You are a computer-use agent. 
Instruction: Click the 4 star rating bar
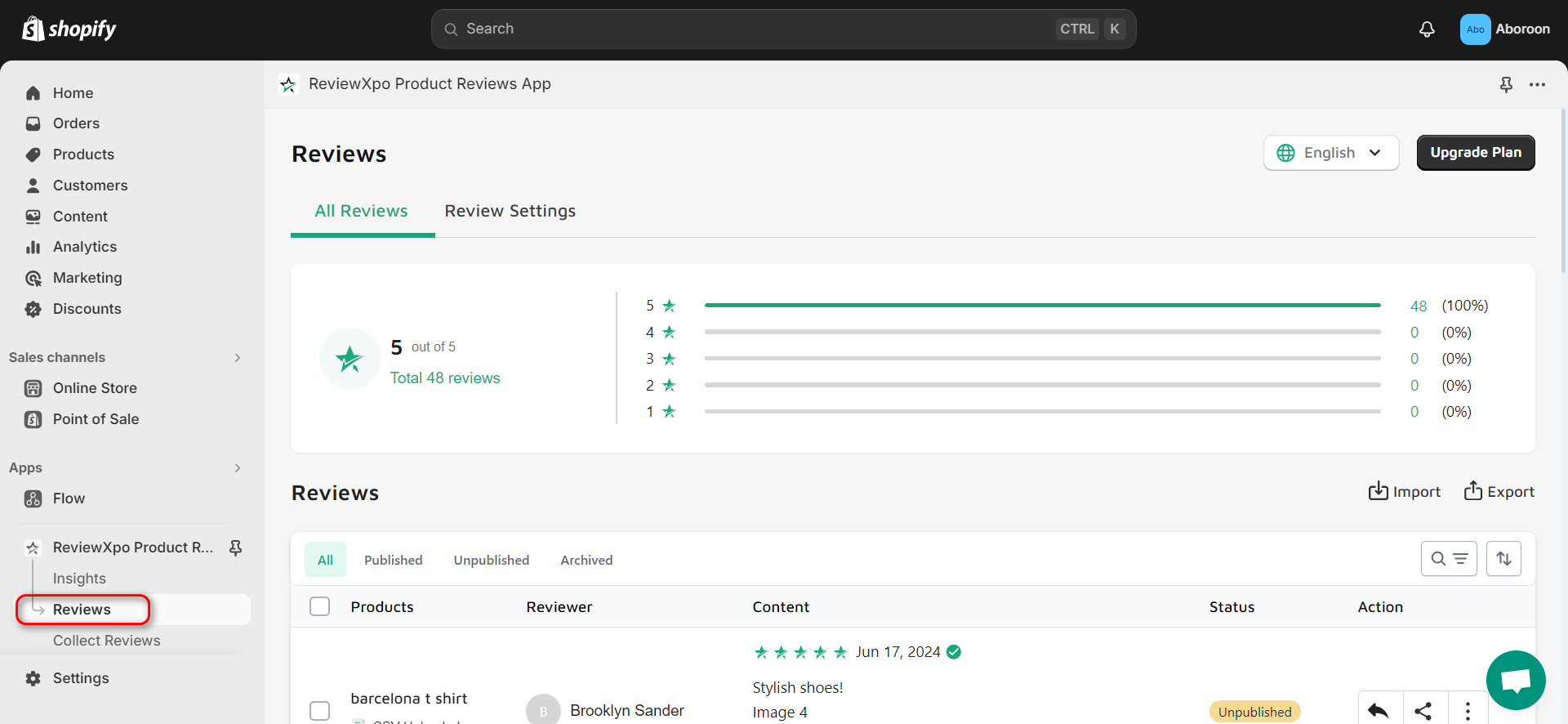tap(1042, 332)
